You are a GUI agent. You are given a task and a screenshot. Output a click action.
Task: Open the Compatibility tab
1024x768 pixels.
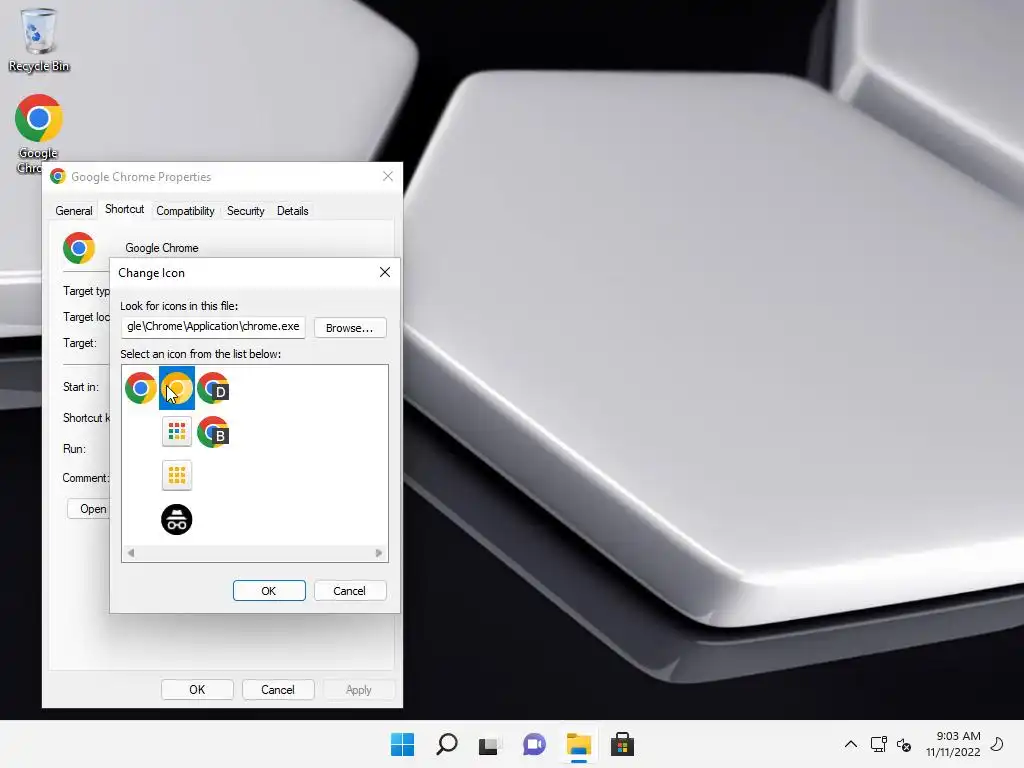coord(185,211)
